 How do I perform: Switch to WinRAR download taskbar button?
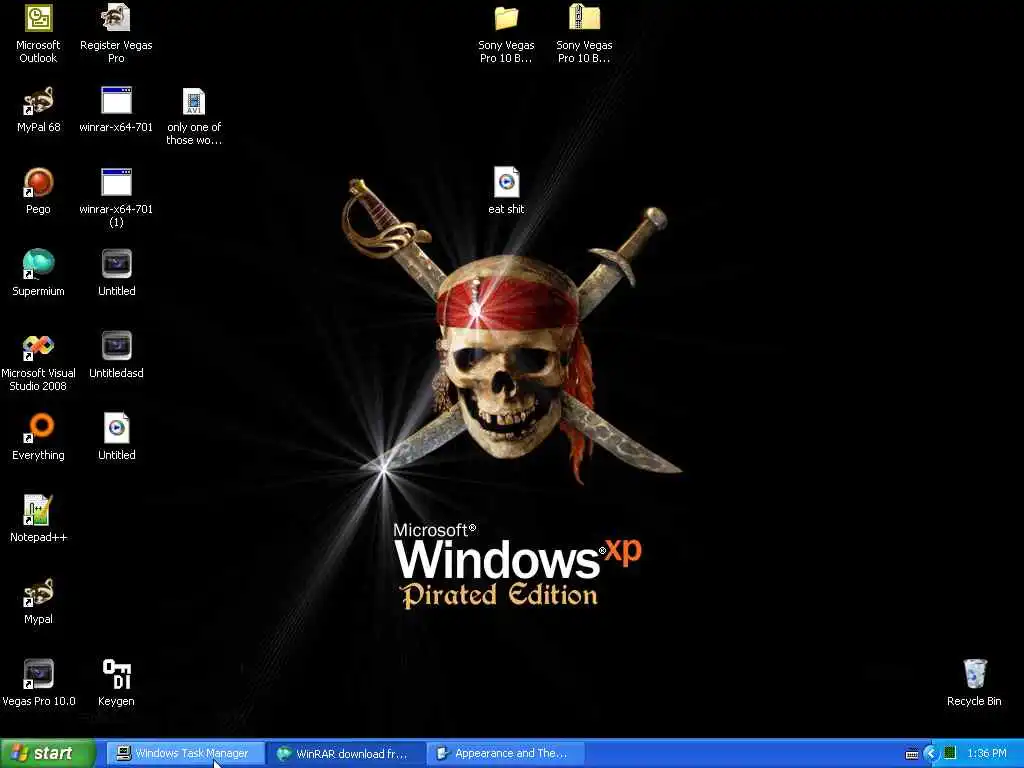[346, 754]
